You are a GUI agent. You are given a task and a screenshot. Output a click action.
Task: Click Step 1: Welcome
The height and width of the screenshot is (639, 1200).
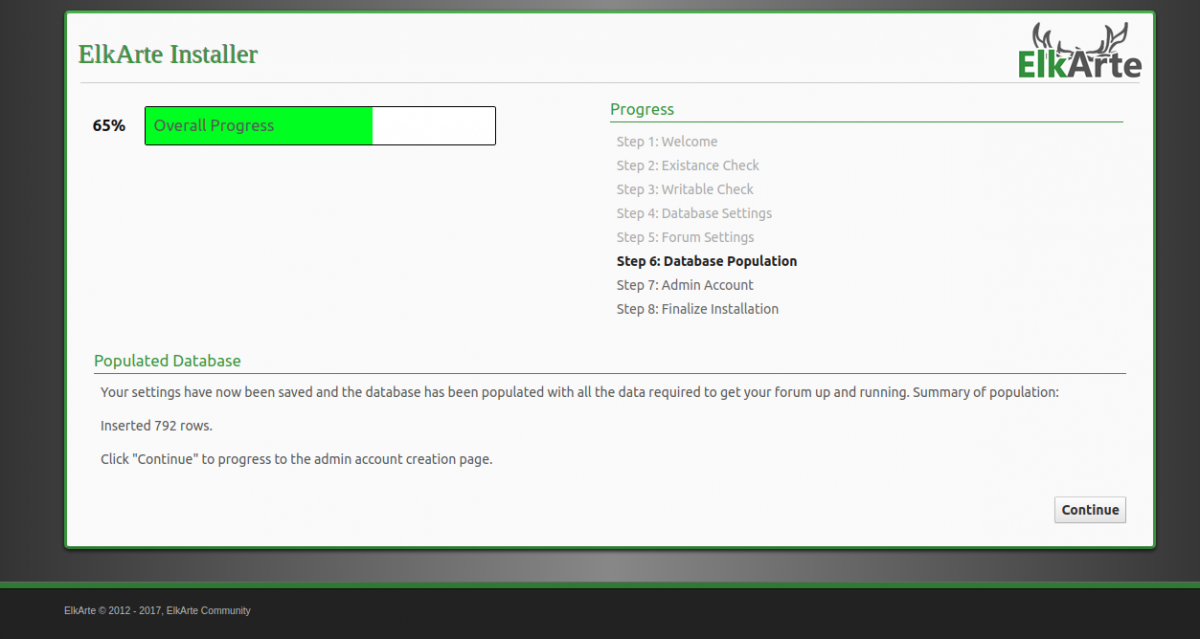coord(667,142)
